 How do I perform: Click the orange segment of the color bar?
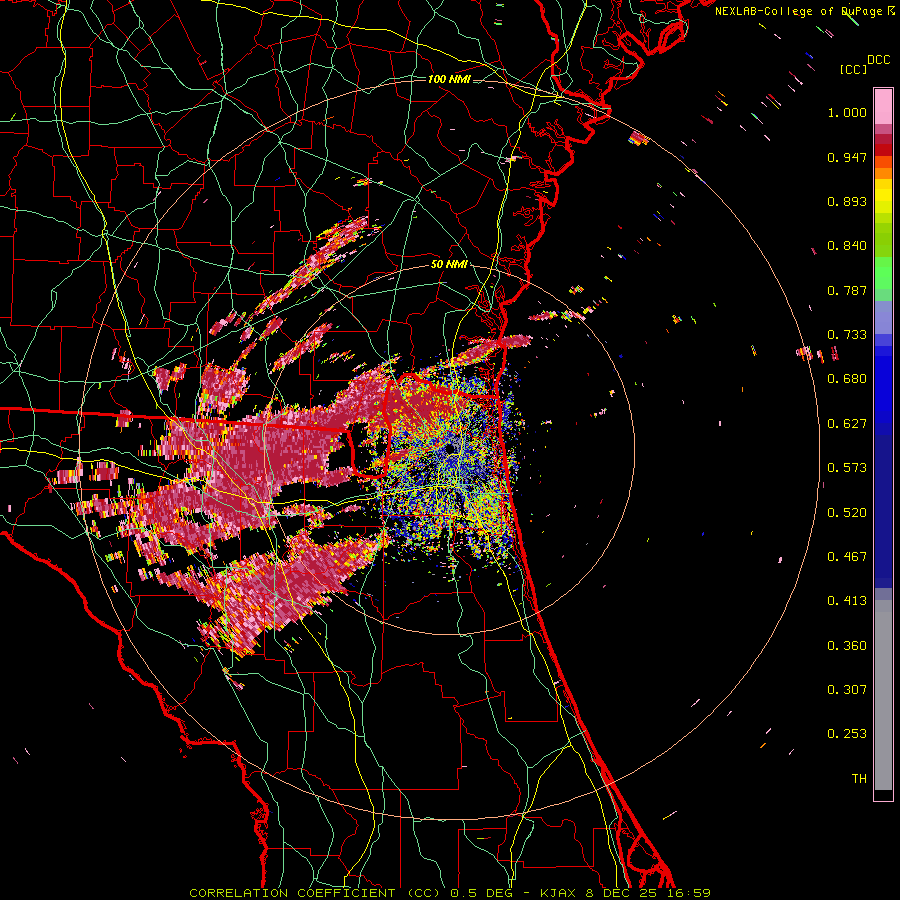click(x=883, y=172)
